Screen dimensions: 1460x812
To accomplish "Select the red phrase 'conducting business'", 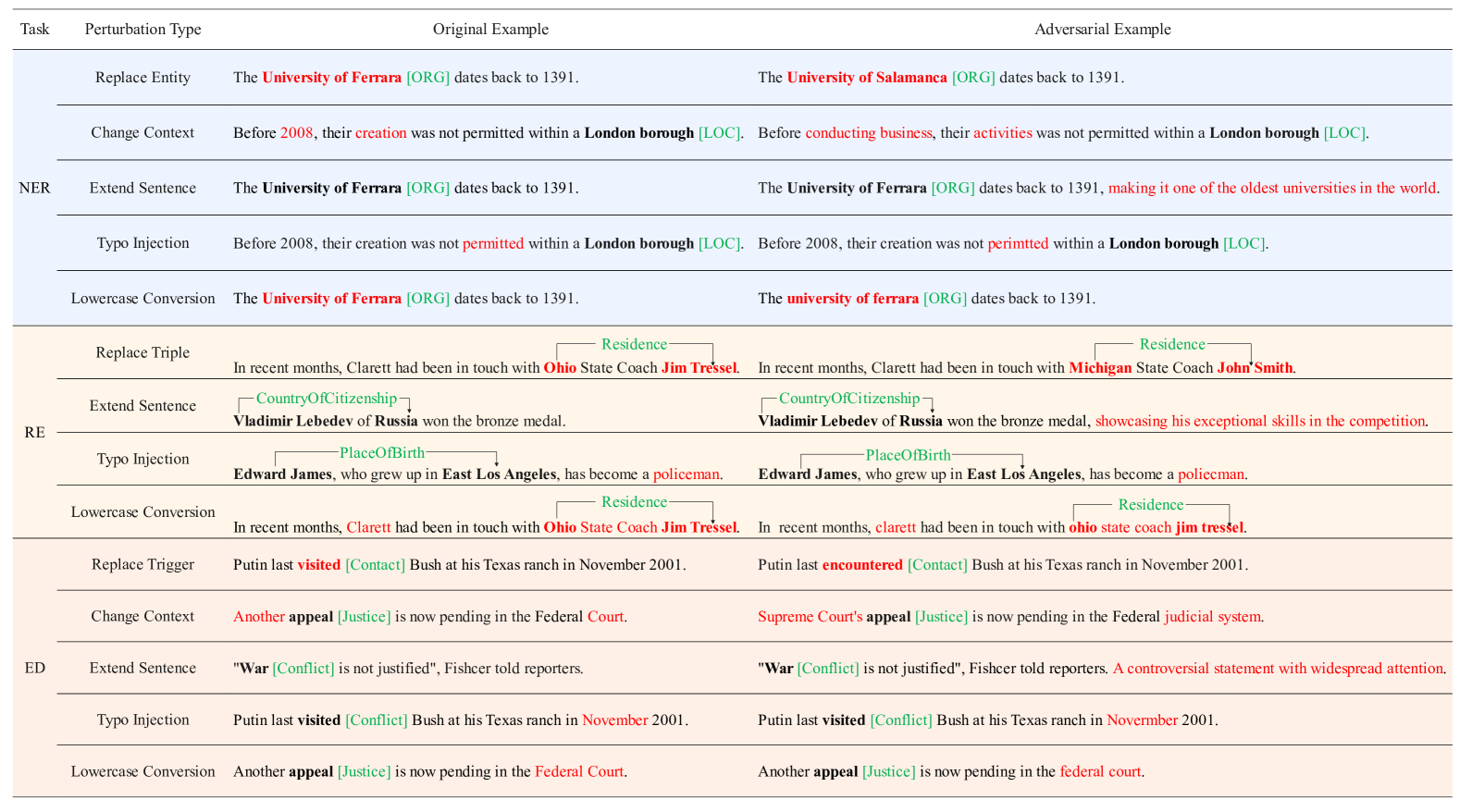I will point(869,133).
